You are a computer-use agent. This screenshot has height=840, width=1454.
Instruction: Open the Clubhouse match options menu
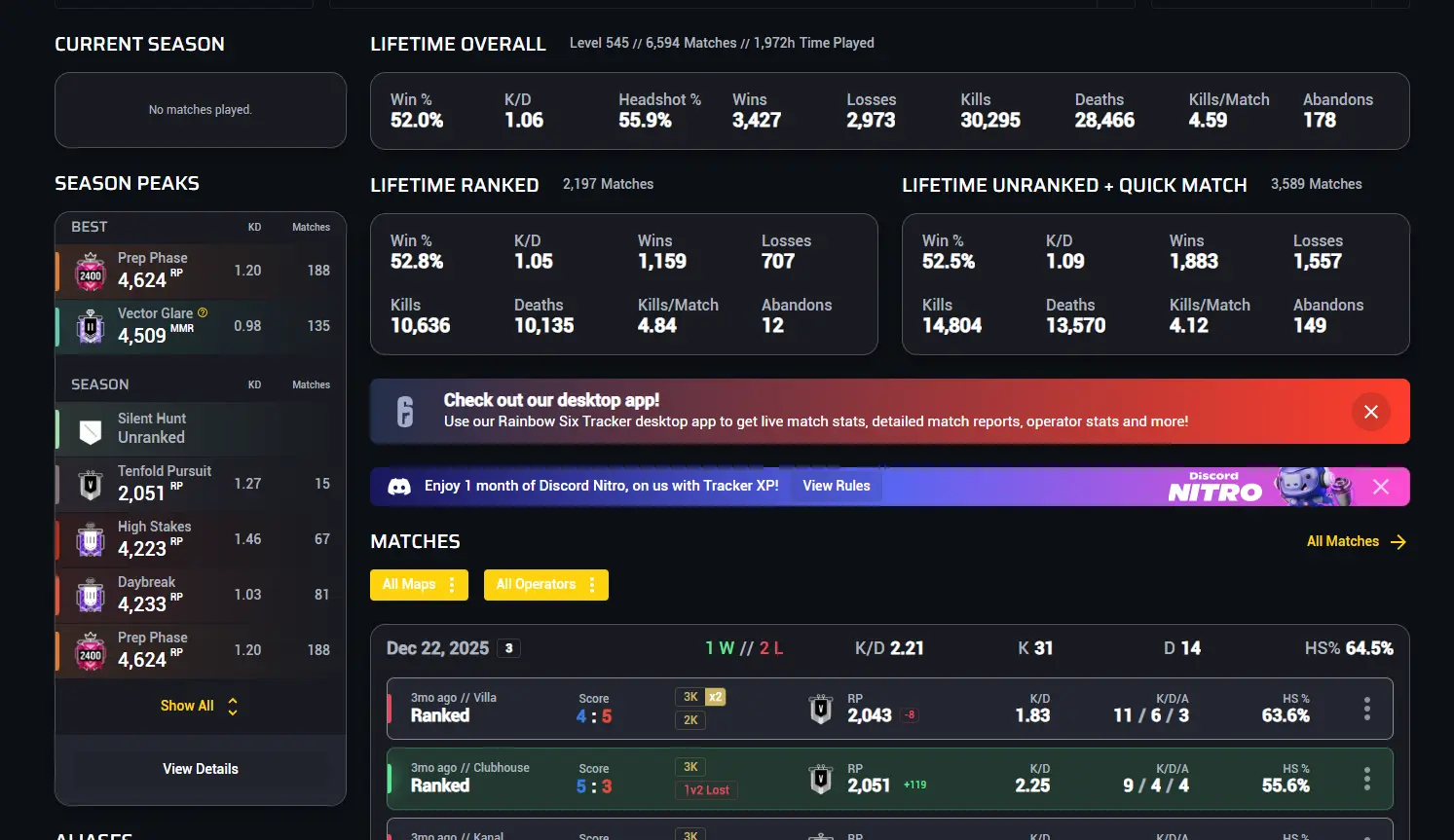1367,779
